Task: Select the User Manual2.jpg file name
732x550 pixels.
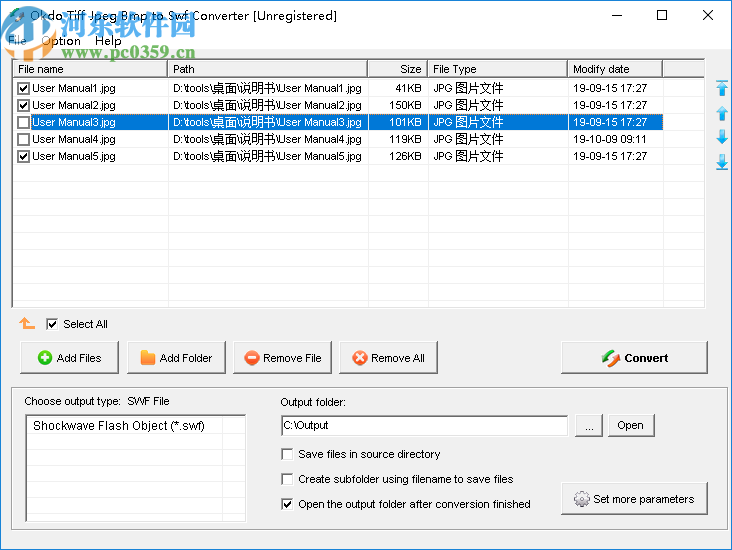Action: point(74,105)
